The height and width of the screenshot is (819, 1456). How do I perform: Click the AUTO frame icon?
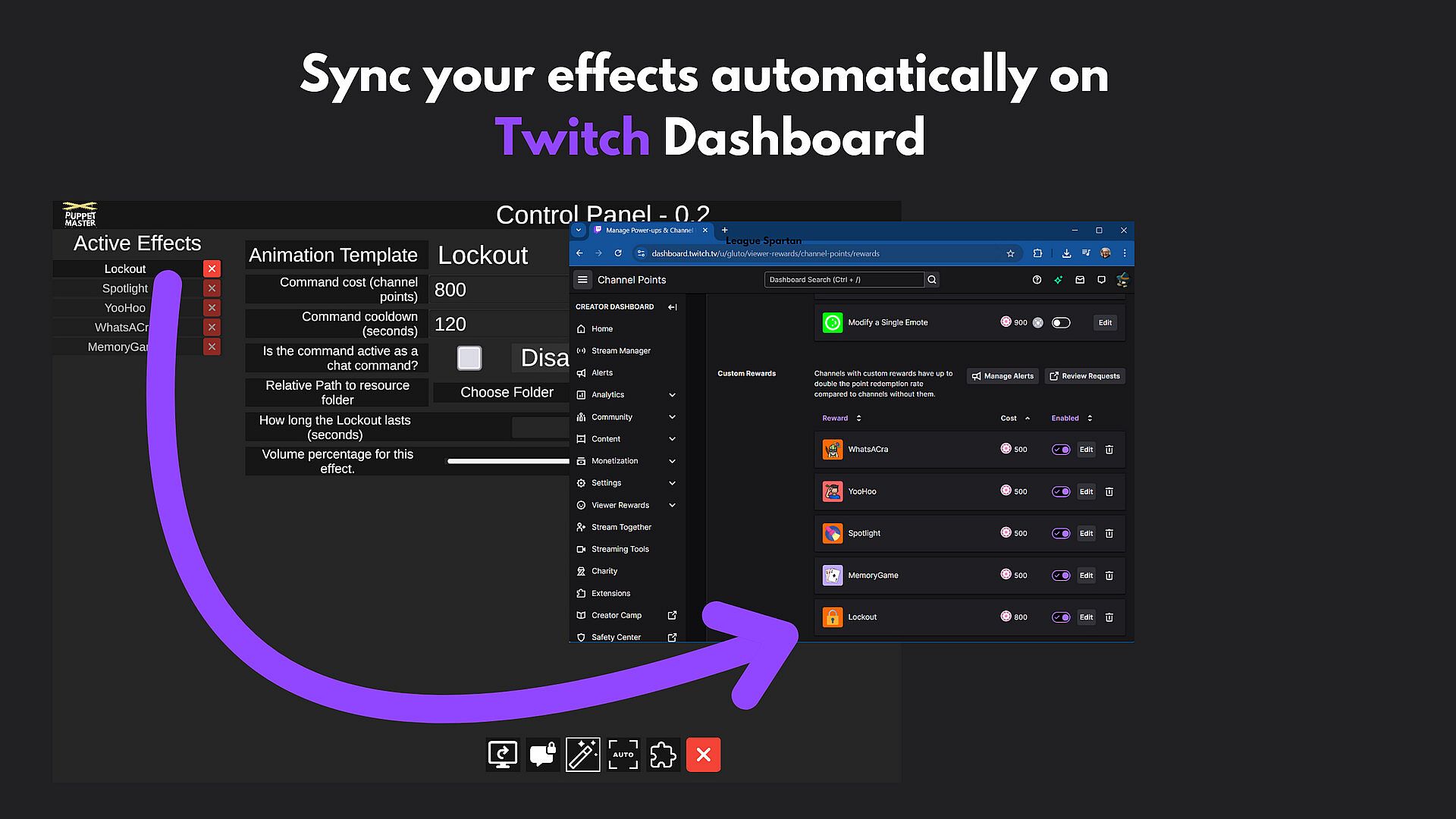click(x=623, y=755)
